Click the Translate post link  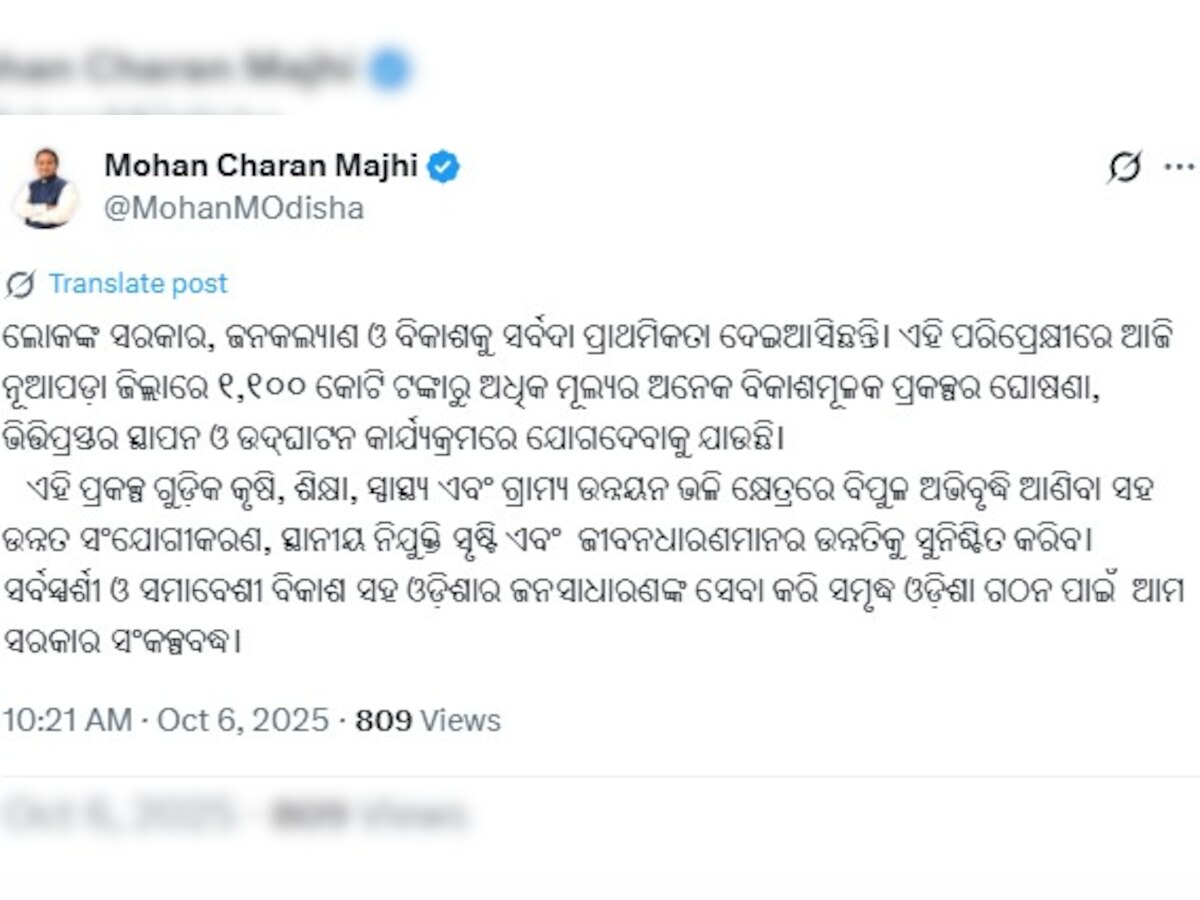pyautogui.click(x=138, y=284)
